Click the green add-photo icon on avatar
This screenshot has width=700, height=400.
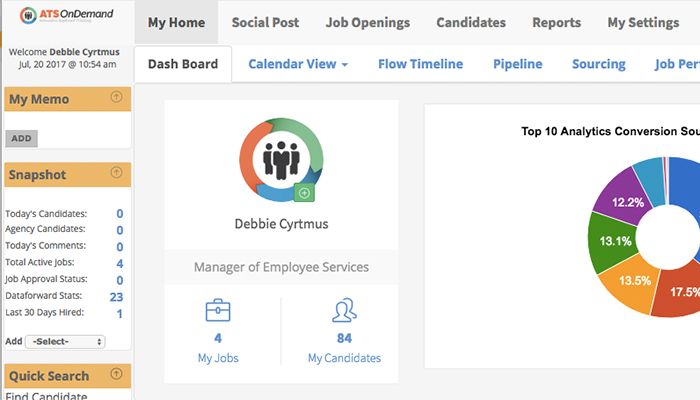coord(304,192)
